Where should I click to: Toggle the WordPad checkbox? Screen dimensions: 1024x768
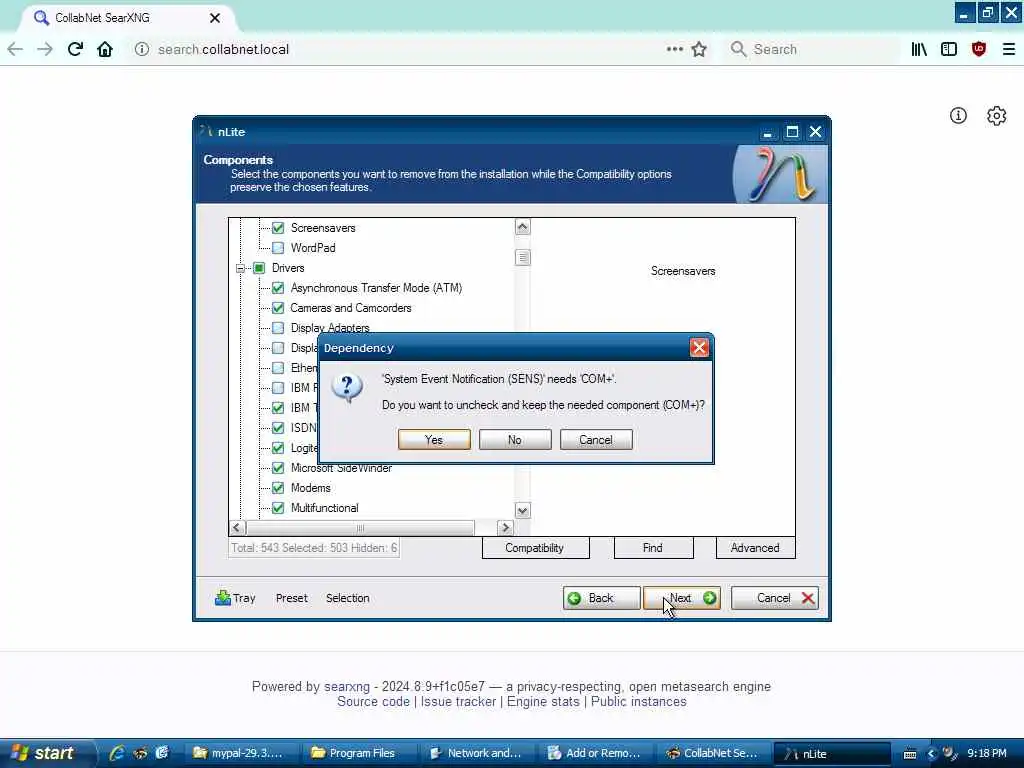(278, 248)
